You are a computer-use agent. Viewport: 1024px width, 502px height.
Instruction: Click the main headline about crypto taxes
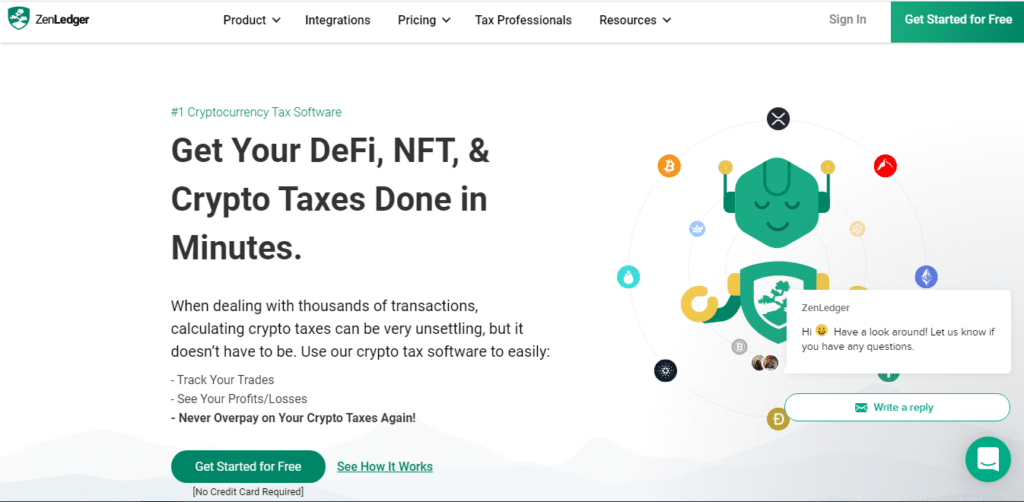[x=330, y=200]
